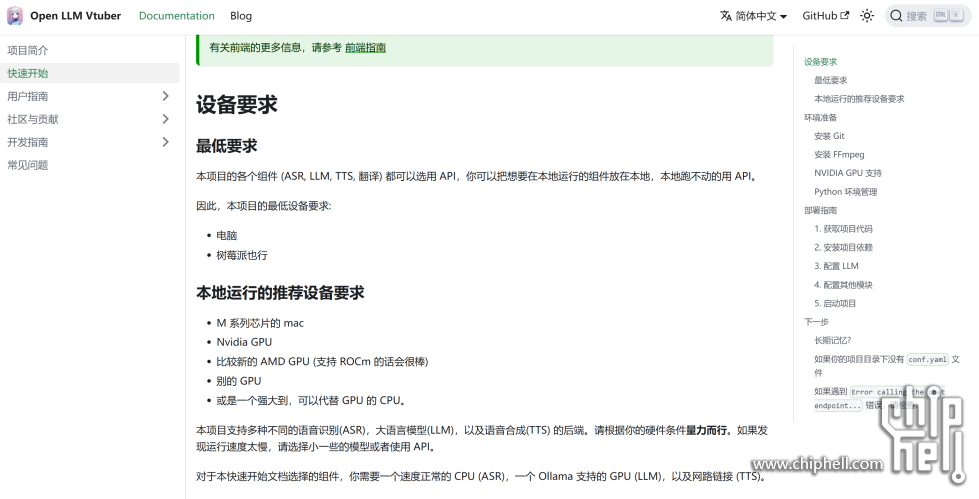Jump to 安装 FFmpeg in contents
Screen dimensions: 979x499
839,154
